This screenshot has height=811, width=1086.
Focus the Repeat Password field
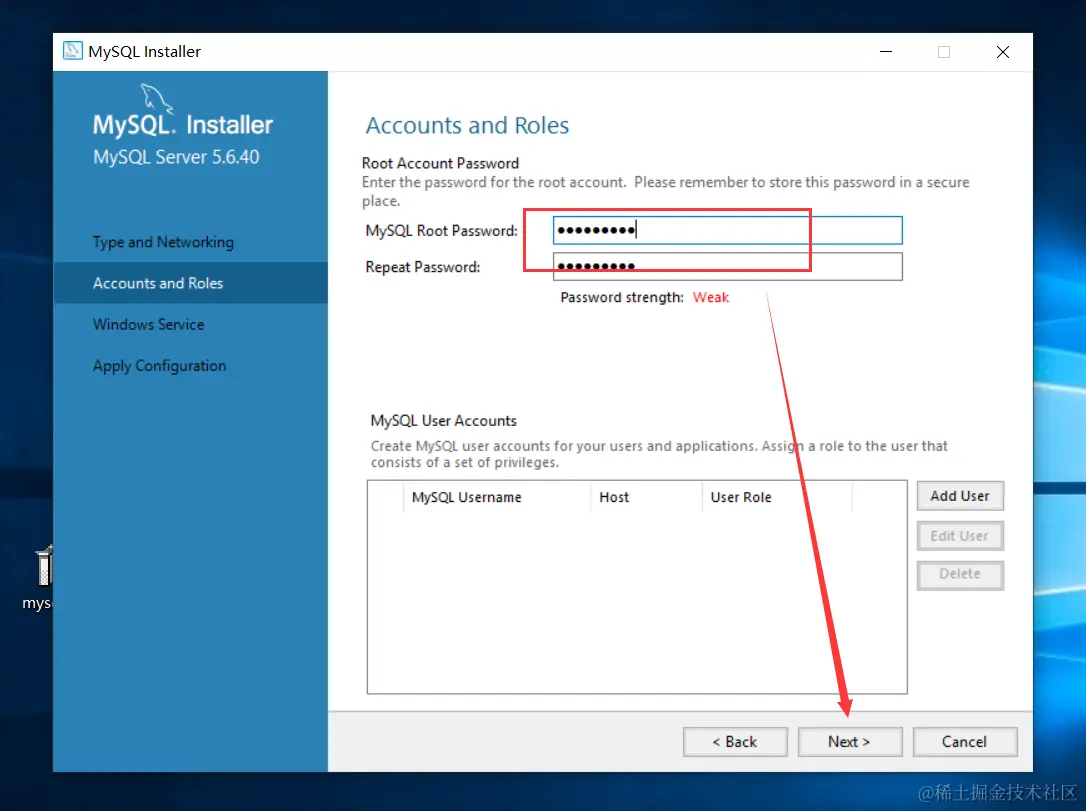(727, 267)
